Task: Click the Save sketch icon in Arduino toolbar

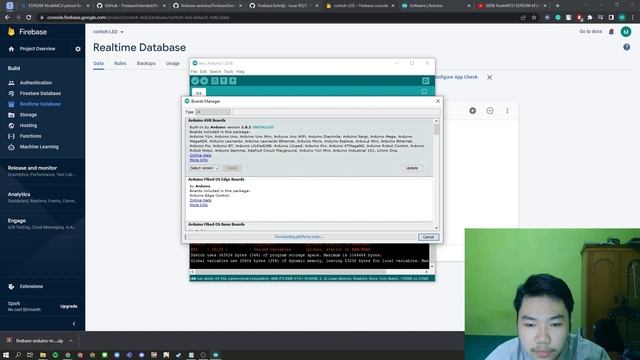Action: pos(233,81)
